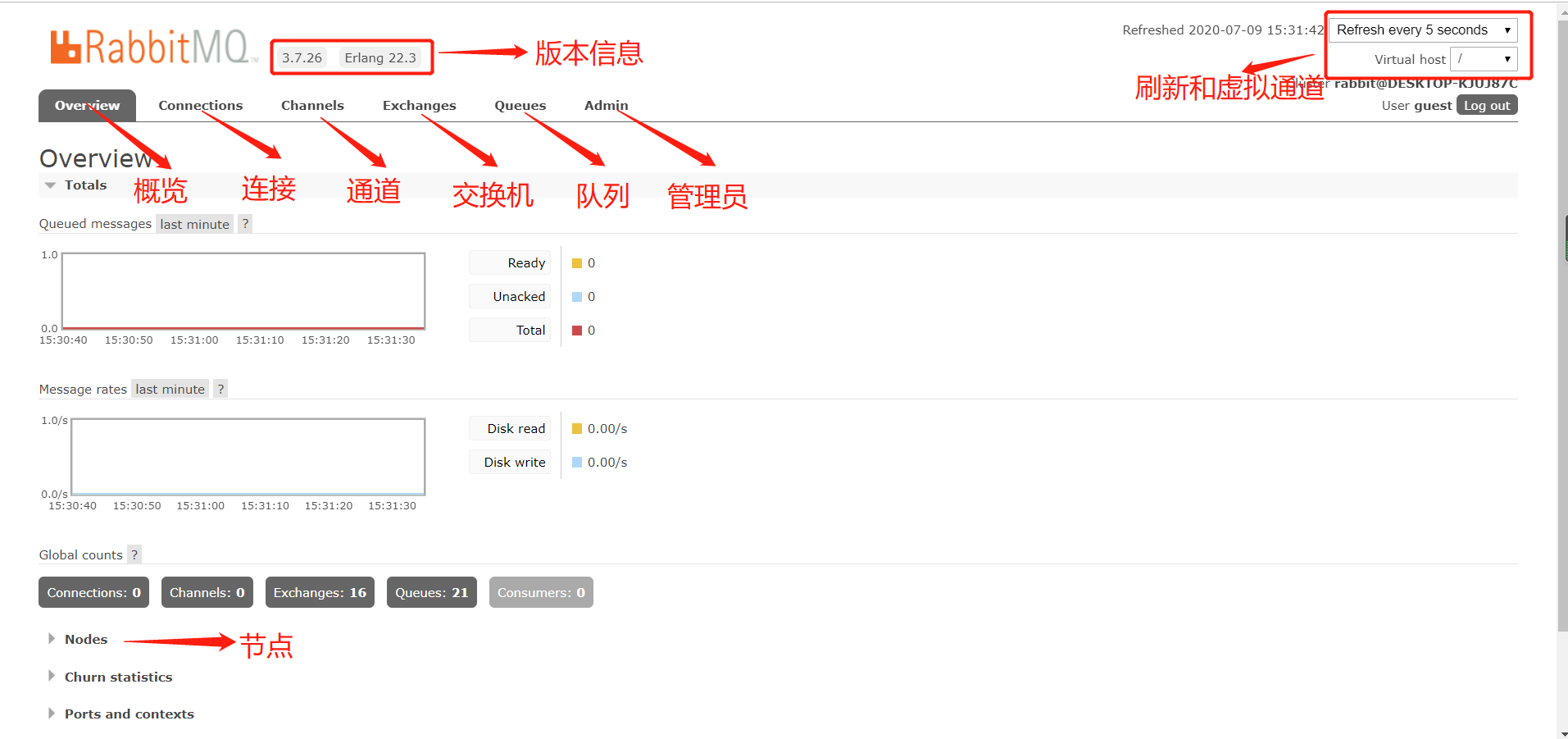Click the Overview page heading
This screenshot has height=739, width=1568.
click(96, 158)
